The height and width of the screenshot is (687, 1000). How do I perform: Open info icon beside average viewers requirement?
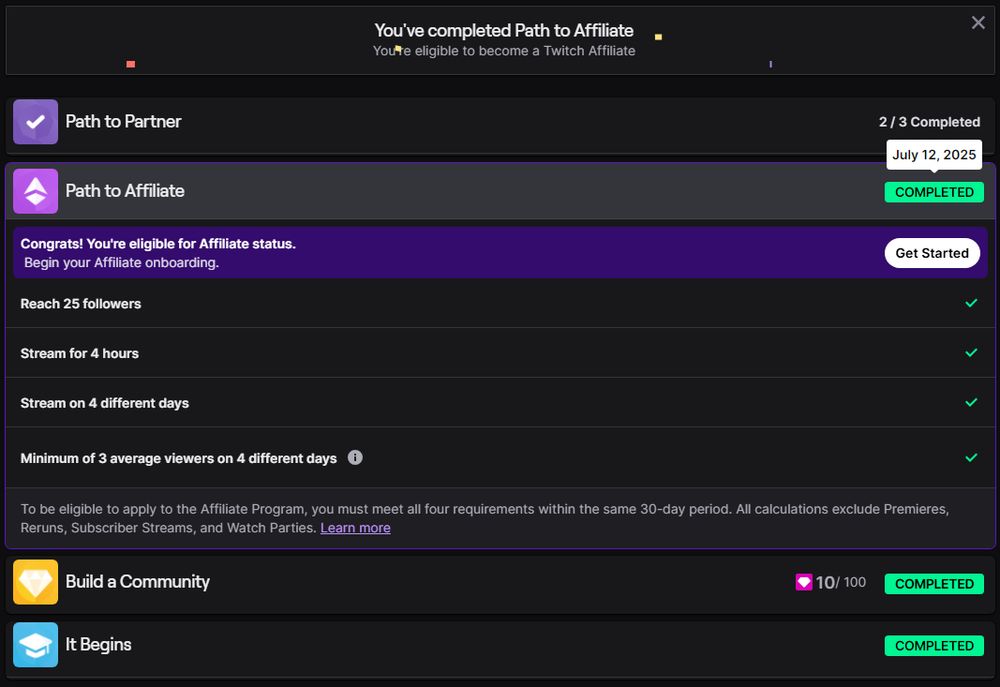tap(355, 457)
